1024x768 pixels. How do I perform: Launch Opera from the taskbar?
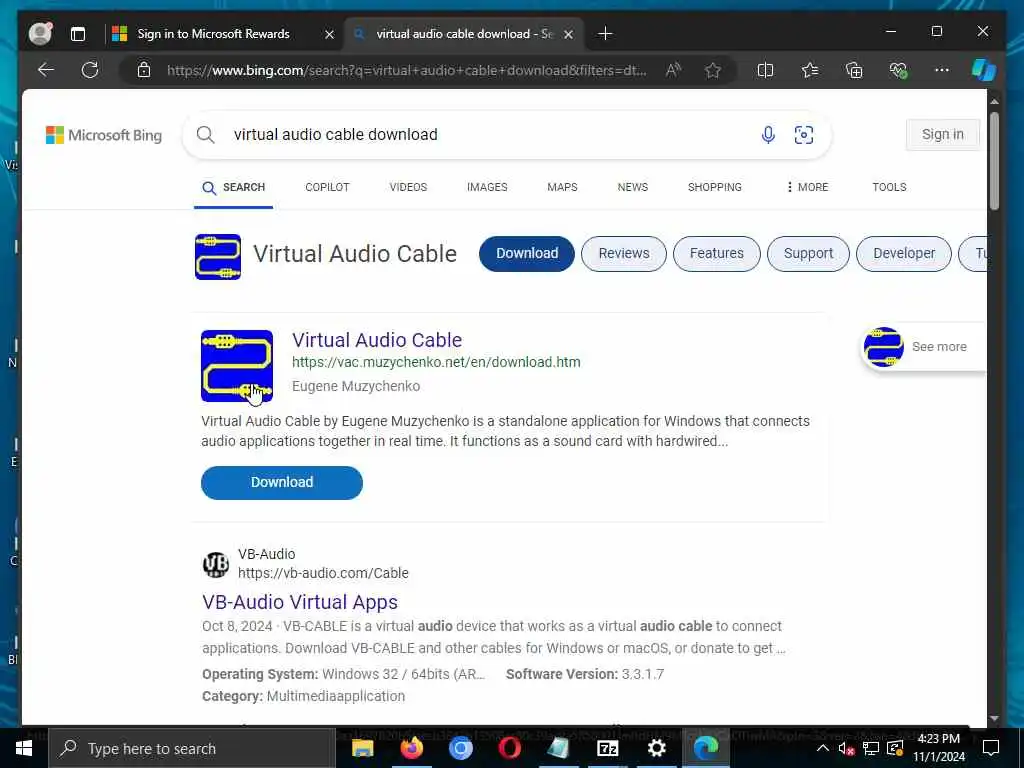point(509,748)
